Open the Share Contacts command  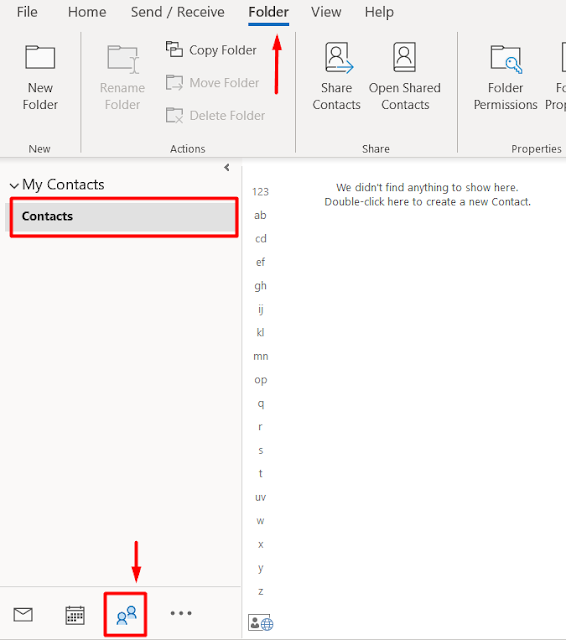click(x=336, y=77)
